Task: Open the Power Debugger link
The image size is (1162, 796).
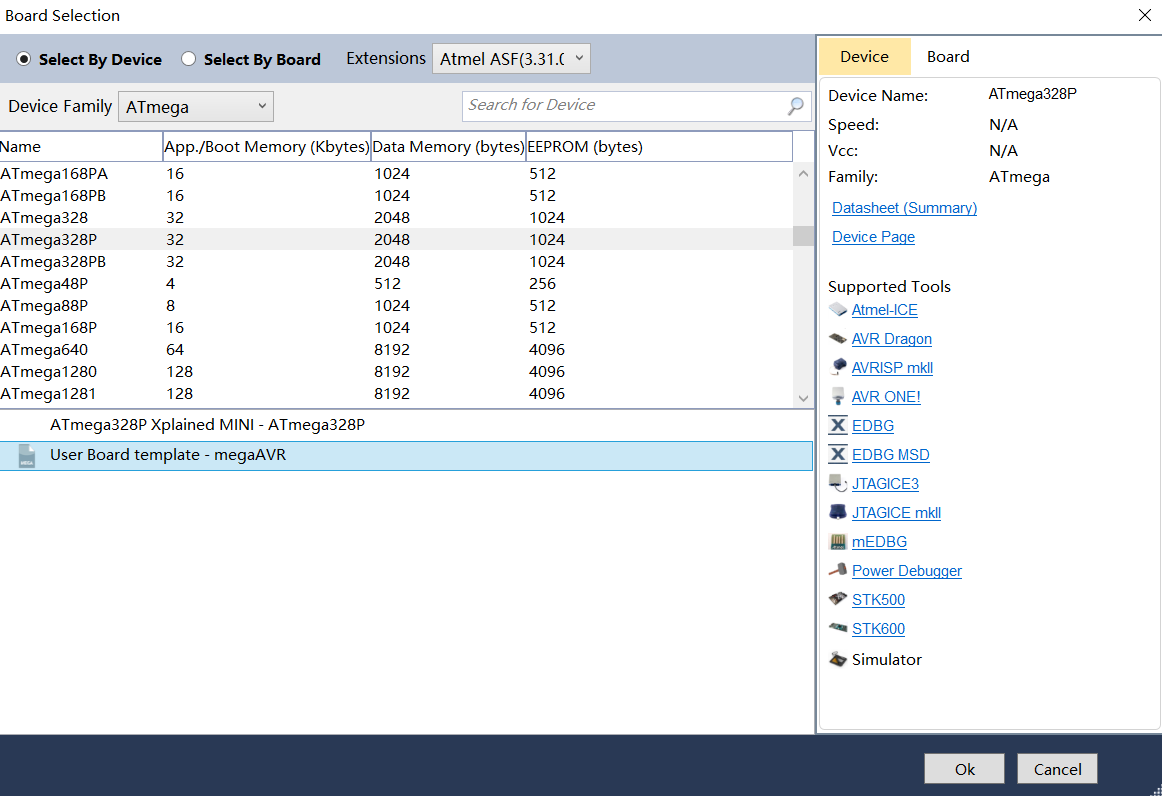Action: [906, 571]
